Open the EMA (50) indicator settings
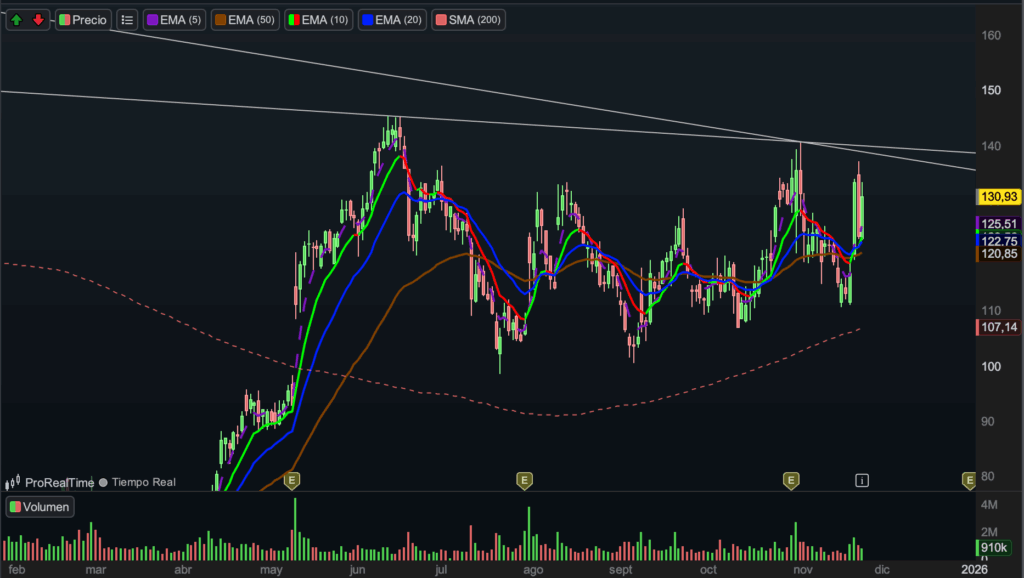1024x578 pixels. [245, 20]
